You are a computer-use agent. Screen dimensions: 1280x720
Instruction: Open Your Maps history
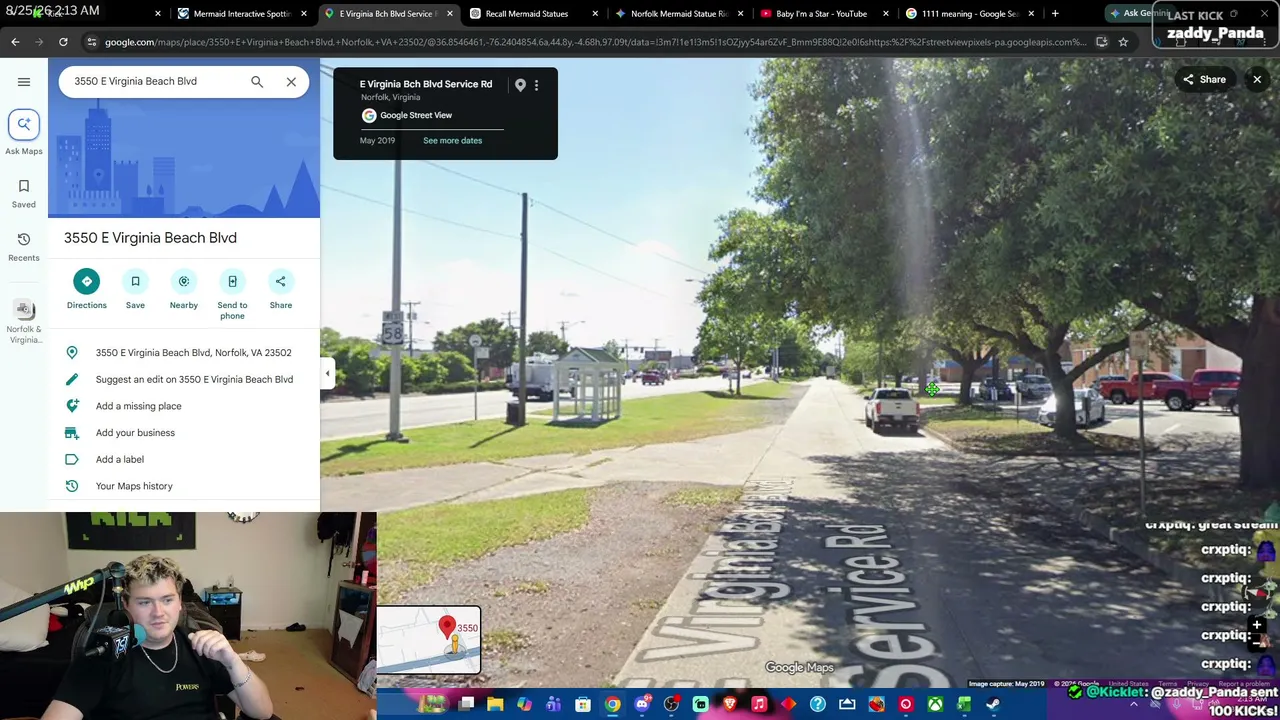tap(134, 486)
